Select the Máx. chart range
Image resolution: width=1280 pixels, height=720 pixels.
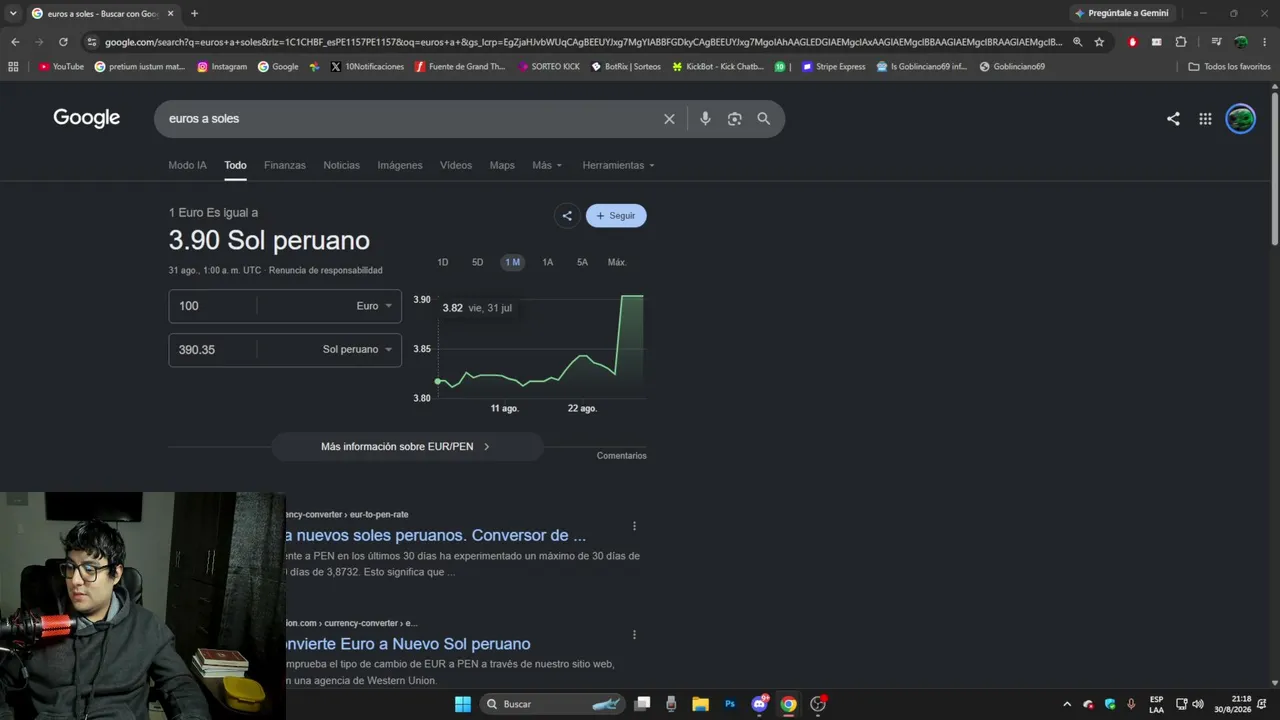click(617, 262)
